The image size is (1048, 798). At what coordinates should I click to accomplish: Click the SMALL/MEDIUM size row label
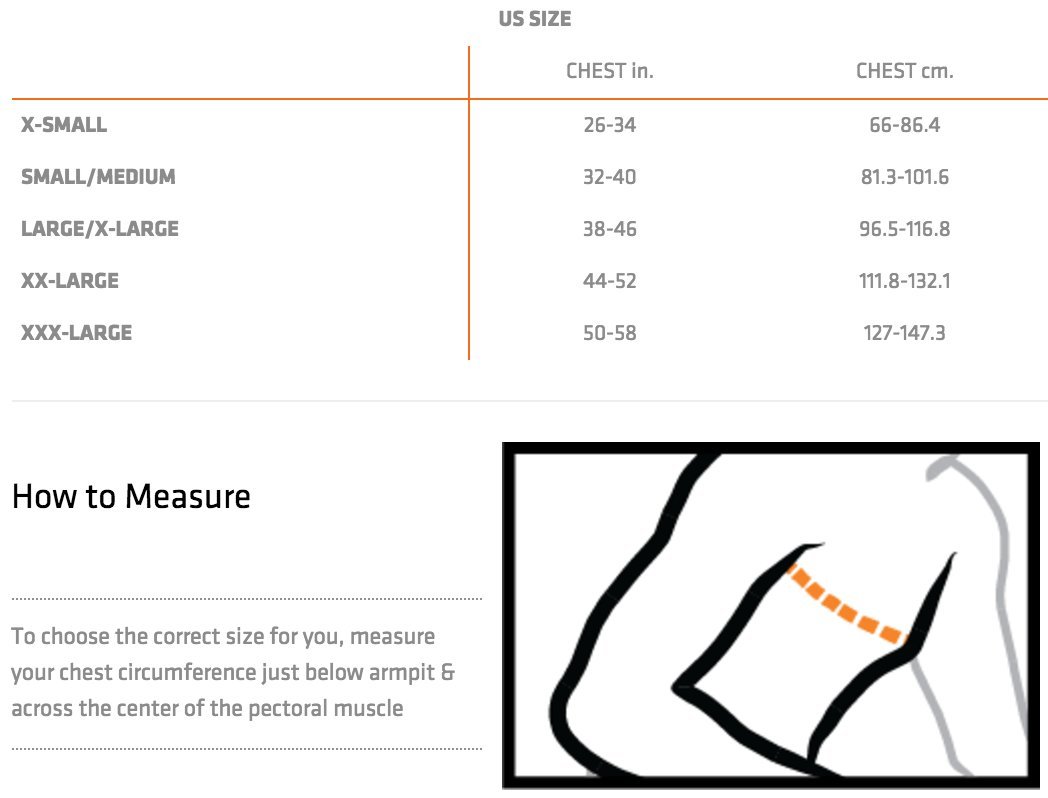pyautogui.click(x=98, y=177)
